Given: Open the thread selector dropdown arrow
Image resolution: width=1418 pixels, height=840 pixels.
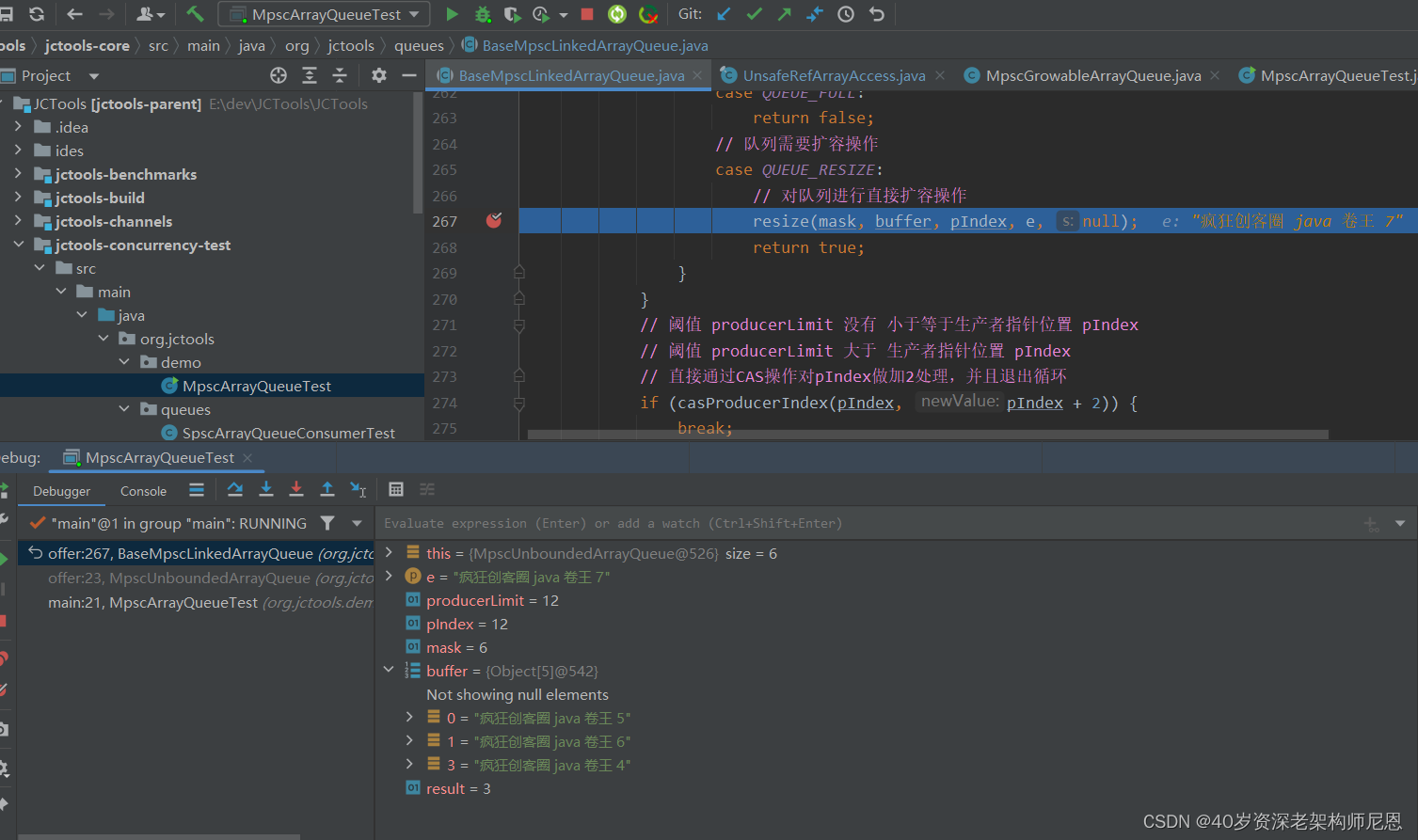Looking at the screenshot, I should point(357,523).
